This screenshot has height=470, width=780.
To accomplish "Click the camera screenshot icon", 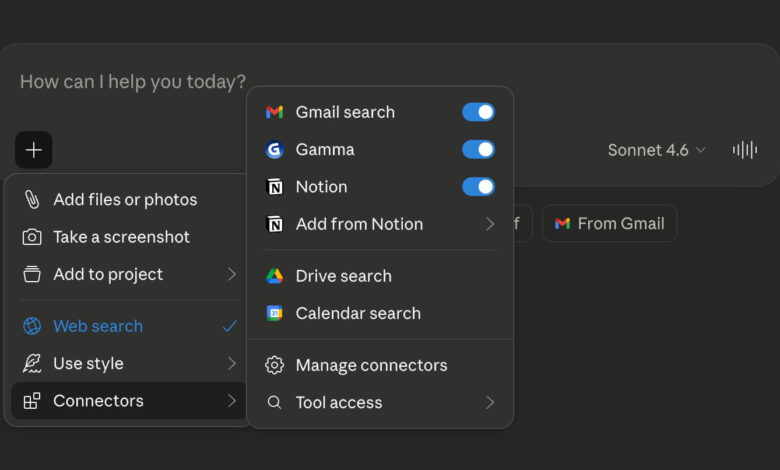I will (x=32, y=237).
